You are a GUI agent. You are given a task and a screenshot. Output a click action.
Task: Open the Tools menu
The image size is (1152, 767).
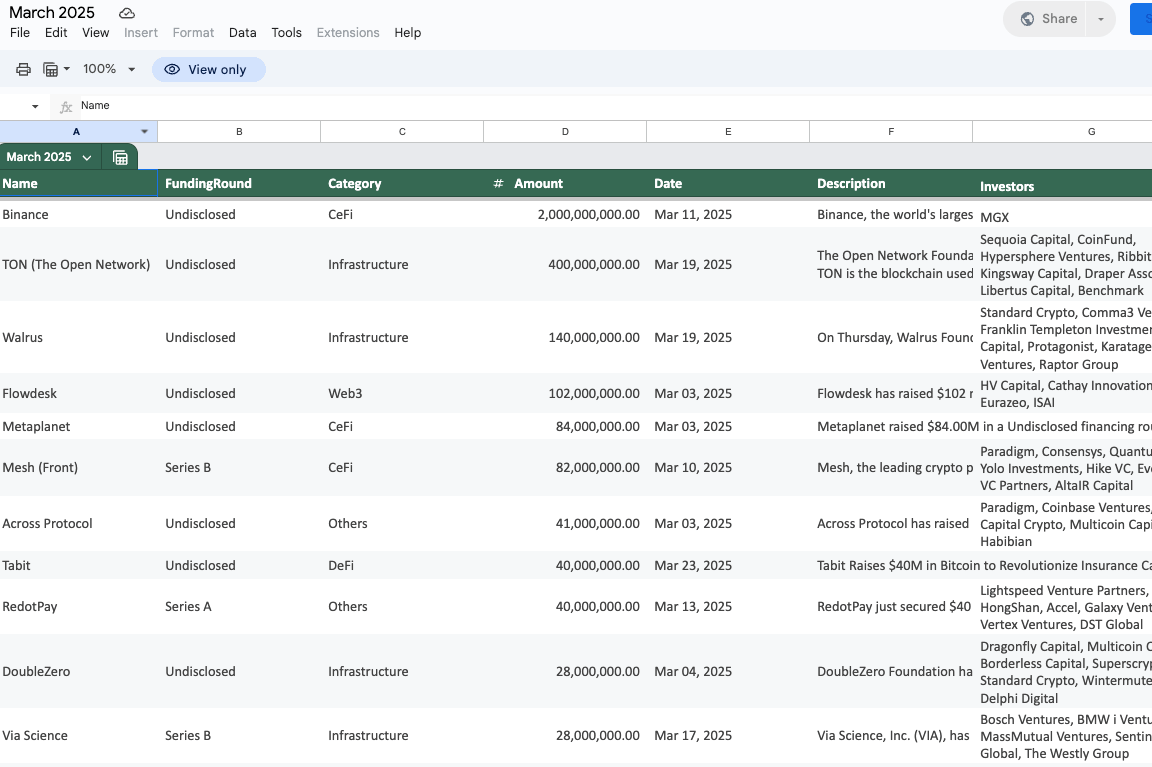(x=287, y=32)
